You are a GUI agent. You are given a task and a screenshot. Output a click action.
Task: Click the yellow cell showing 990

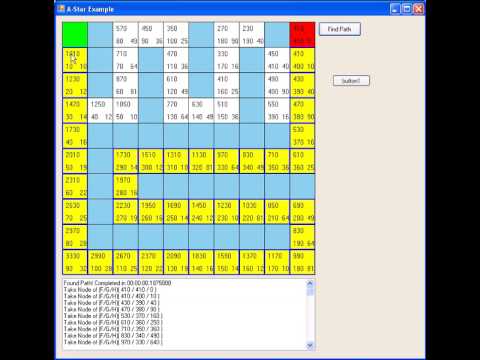302,263
